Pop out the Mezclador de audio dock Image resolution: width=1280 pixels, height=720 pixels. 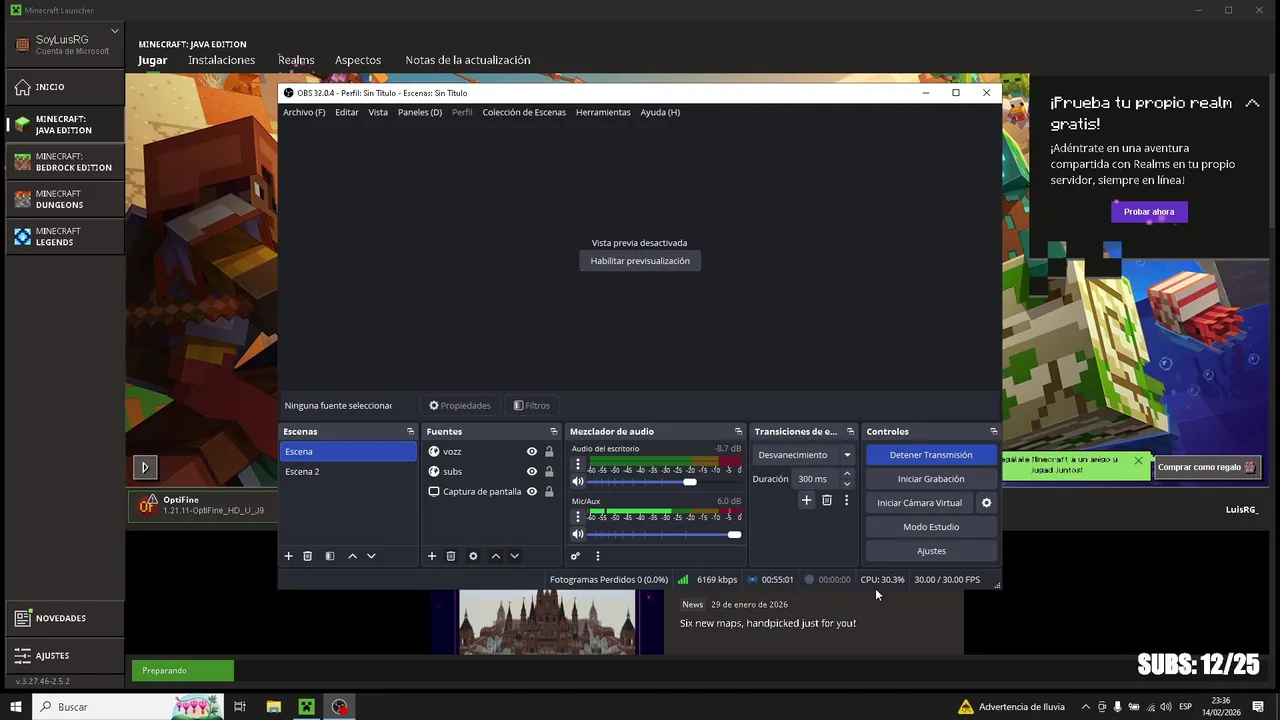pos(738,431)
